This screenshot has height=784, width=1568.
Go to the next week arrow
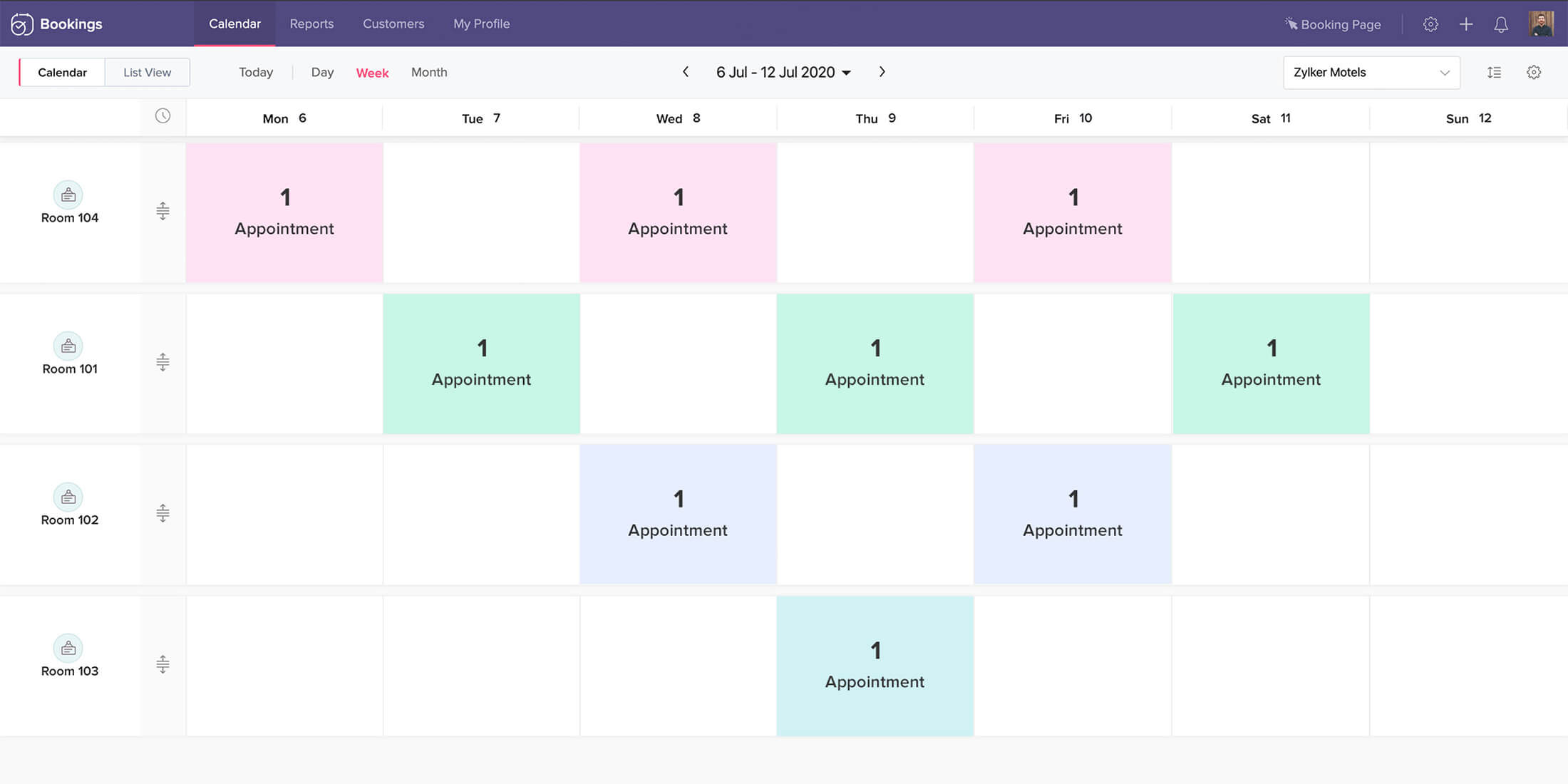[882, 72]
